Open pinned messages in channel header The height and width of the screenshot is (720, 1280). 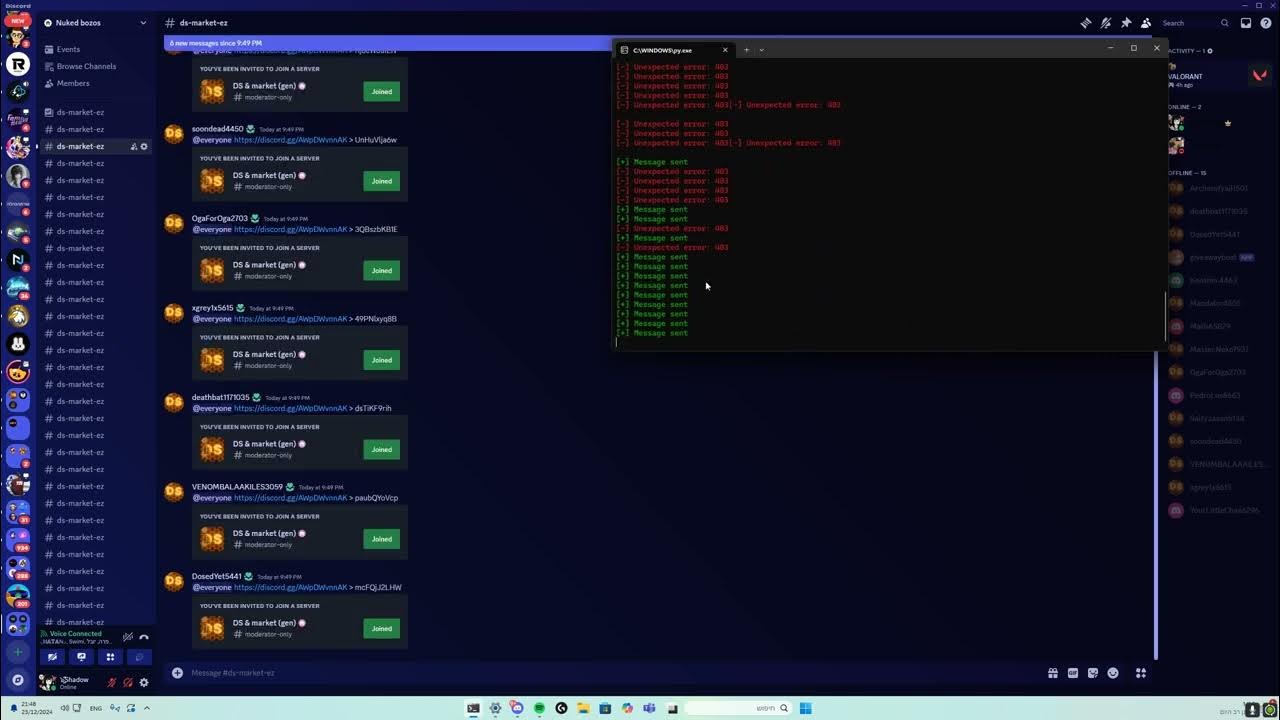tap(1126, 23)
